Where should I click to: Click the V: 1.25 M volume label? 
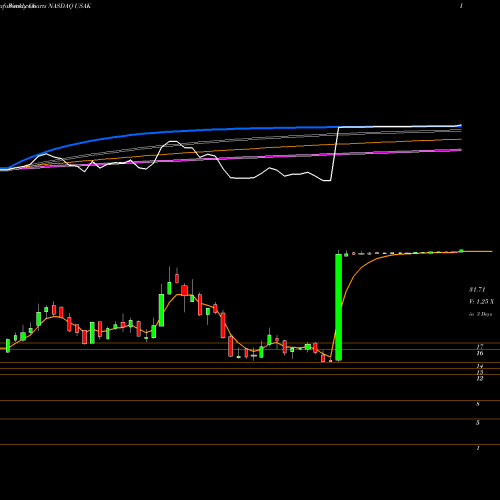tap(481, 302)
